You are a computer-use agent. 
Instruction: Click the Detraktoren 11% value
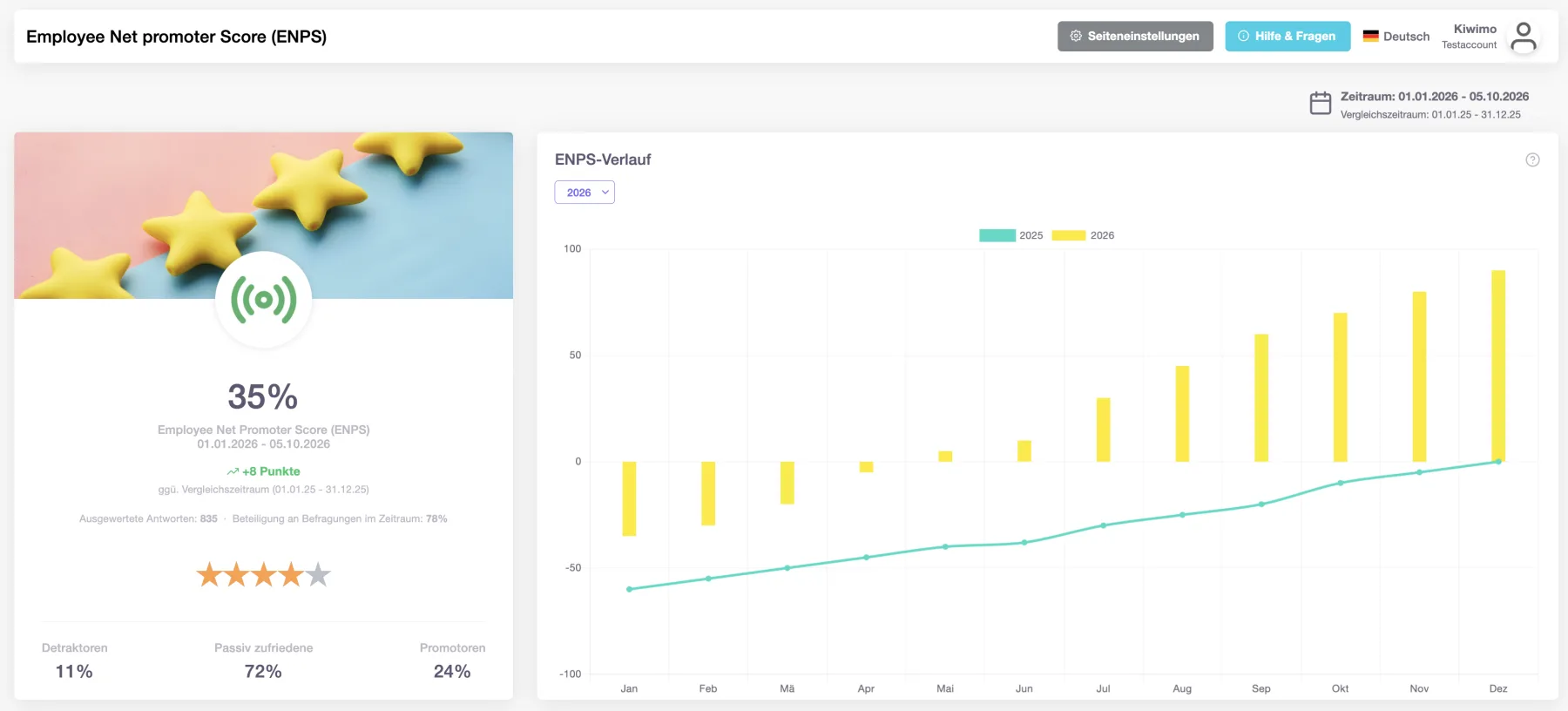74,672
